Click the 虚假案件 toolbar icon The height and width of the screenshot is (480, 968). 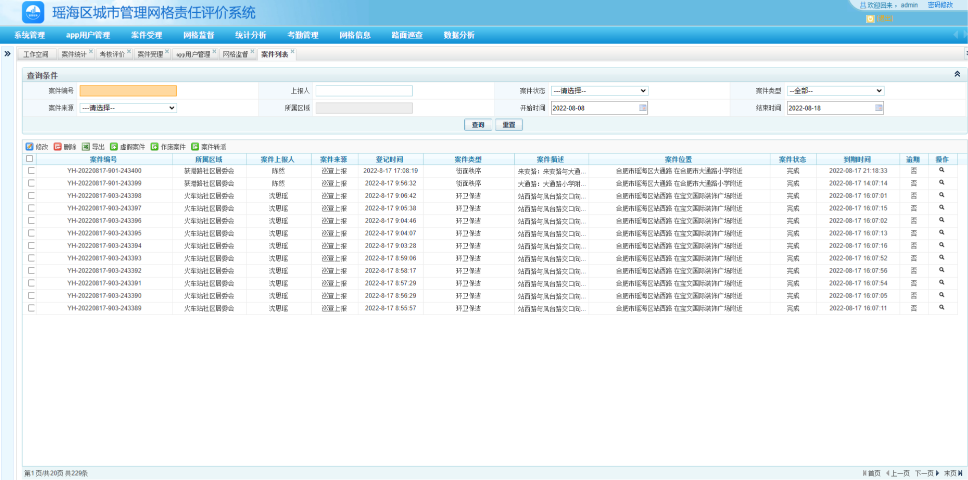click(x=114, y=146)
